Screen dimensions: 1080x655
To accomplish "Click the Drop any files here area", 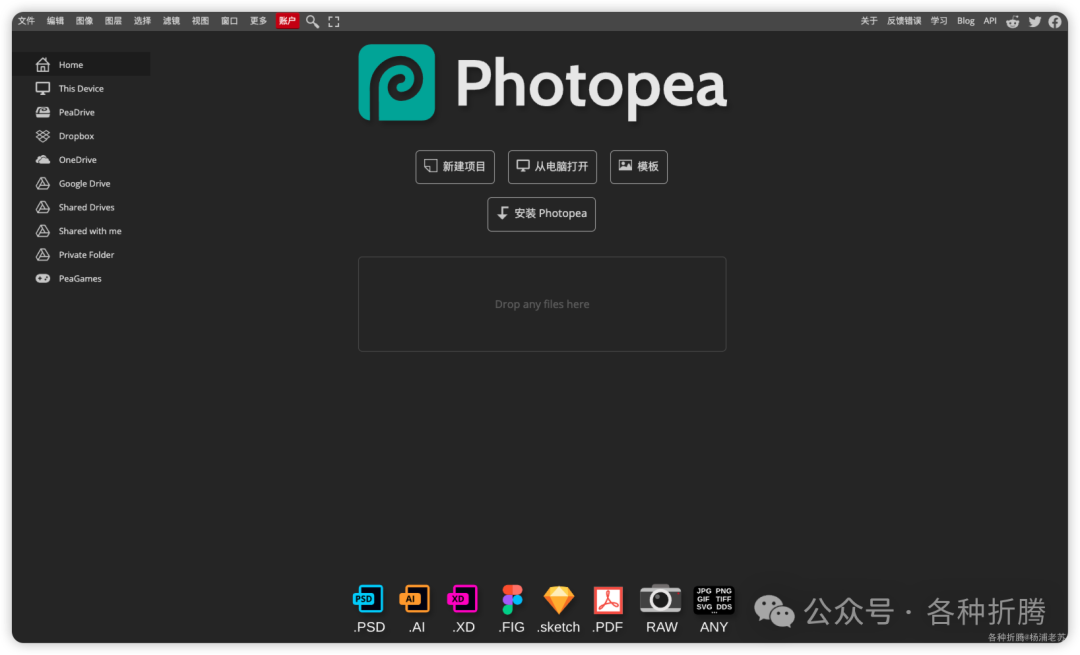I will pos(542,304).
